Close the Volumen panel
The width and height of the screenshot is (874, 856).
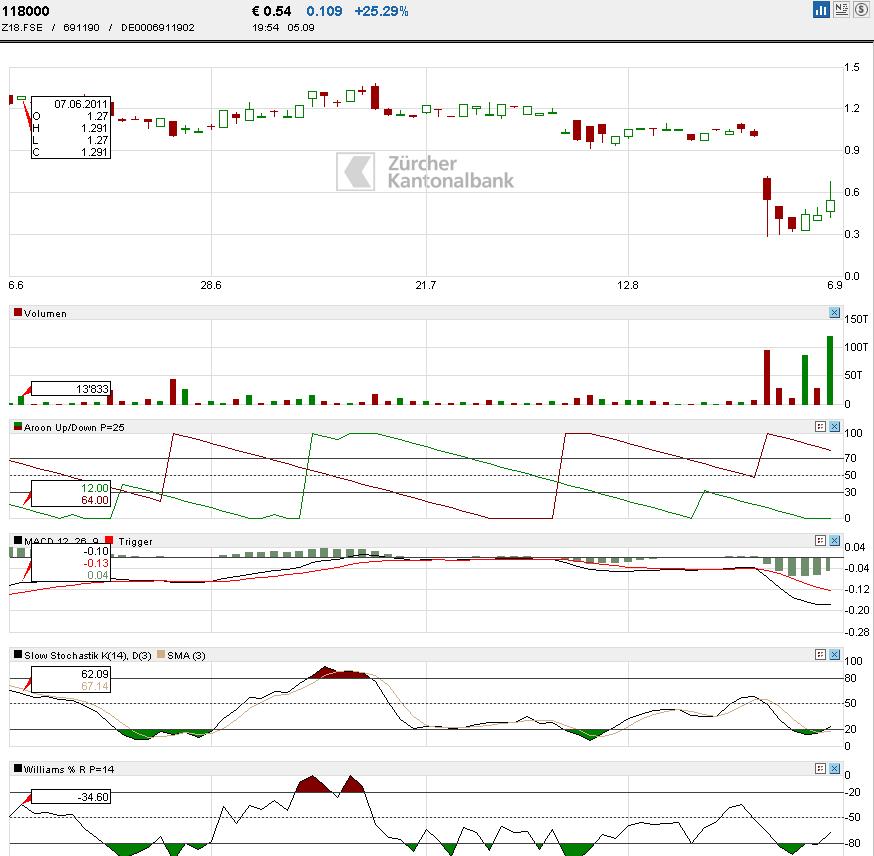pyautogui.click(x=834, y=313)
